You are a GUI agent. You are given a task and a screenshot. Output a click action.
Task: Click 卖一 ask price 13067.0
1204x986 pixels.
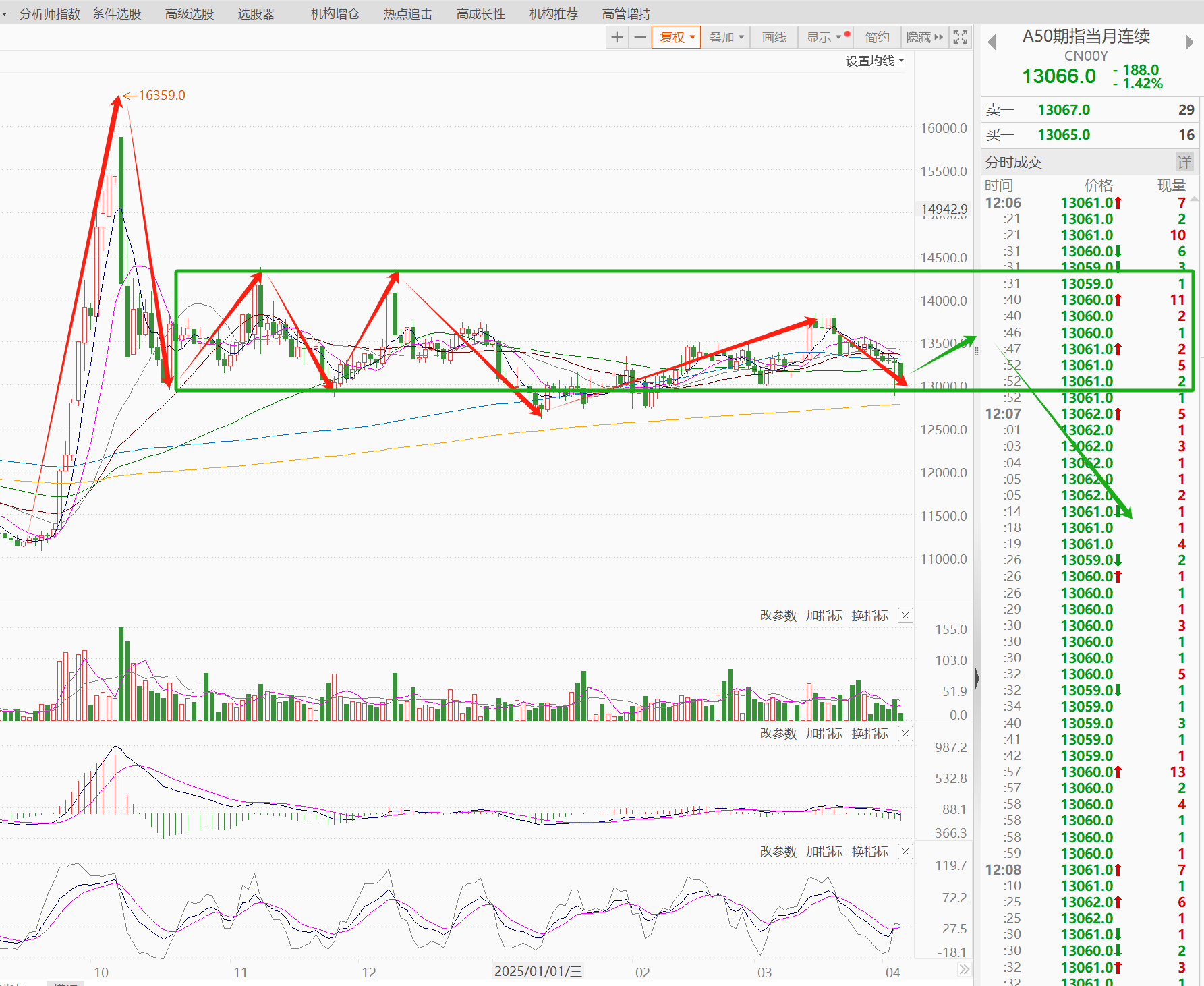1064,110
